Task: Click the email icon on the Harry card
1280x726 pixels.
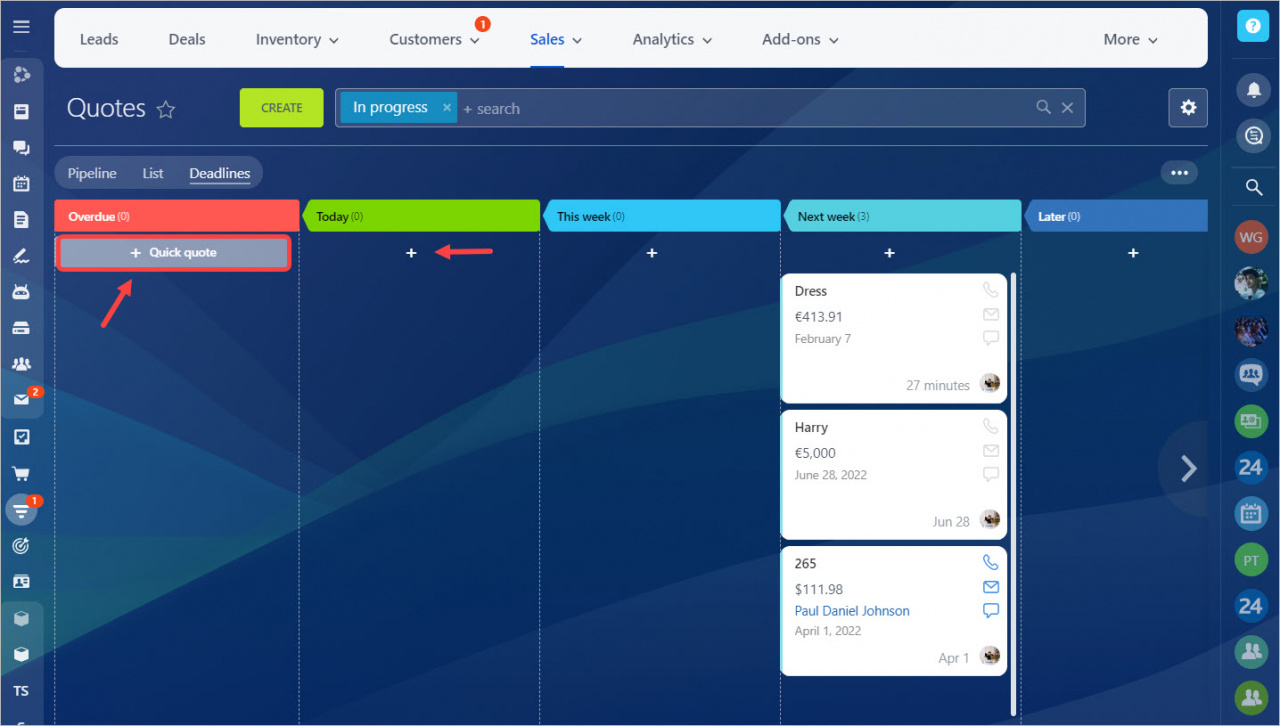Action: point(990,451)
